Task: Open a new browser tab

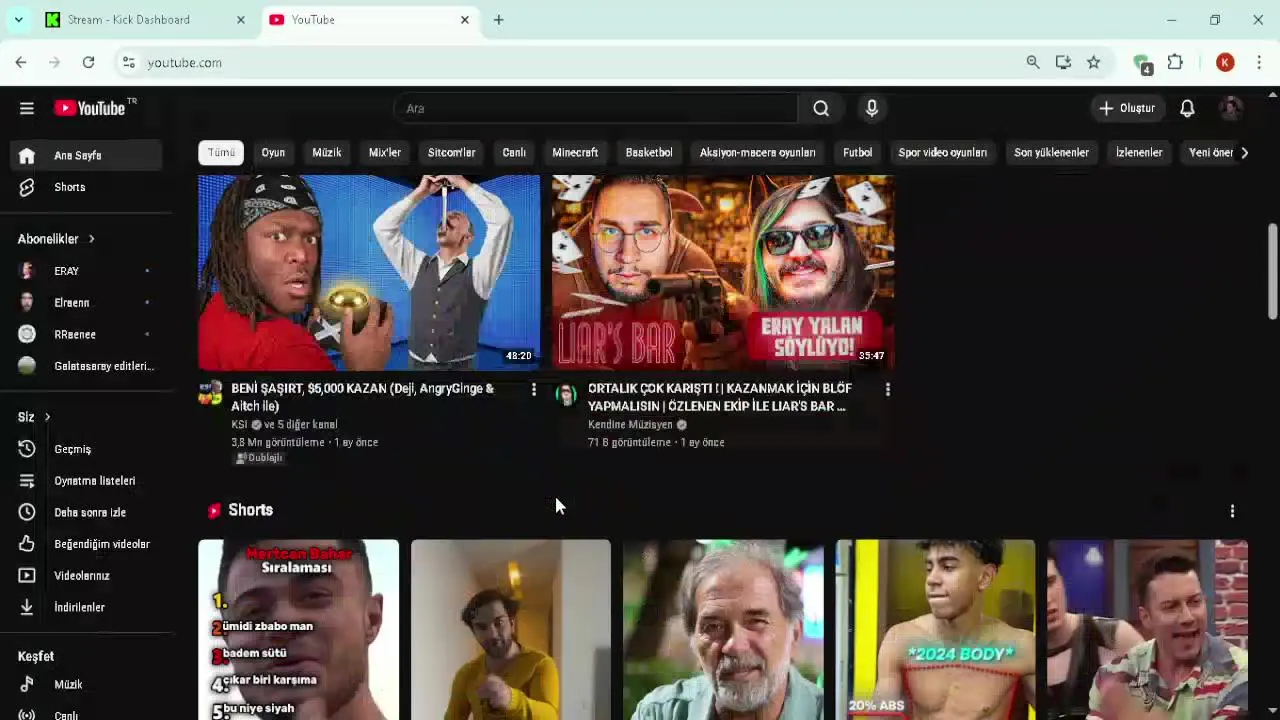Action: pyautogui.click(x=498, y=20)
